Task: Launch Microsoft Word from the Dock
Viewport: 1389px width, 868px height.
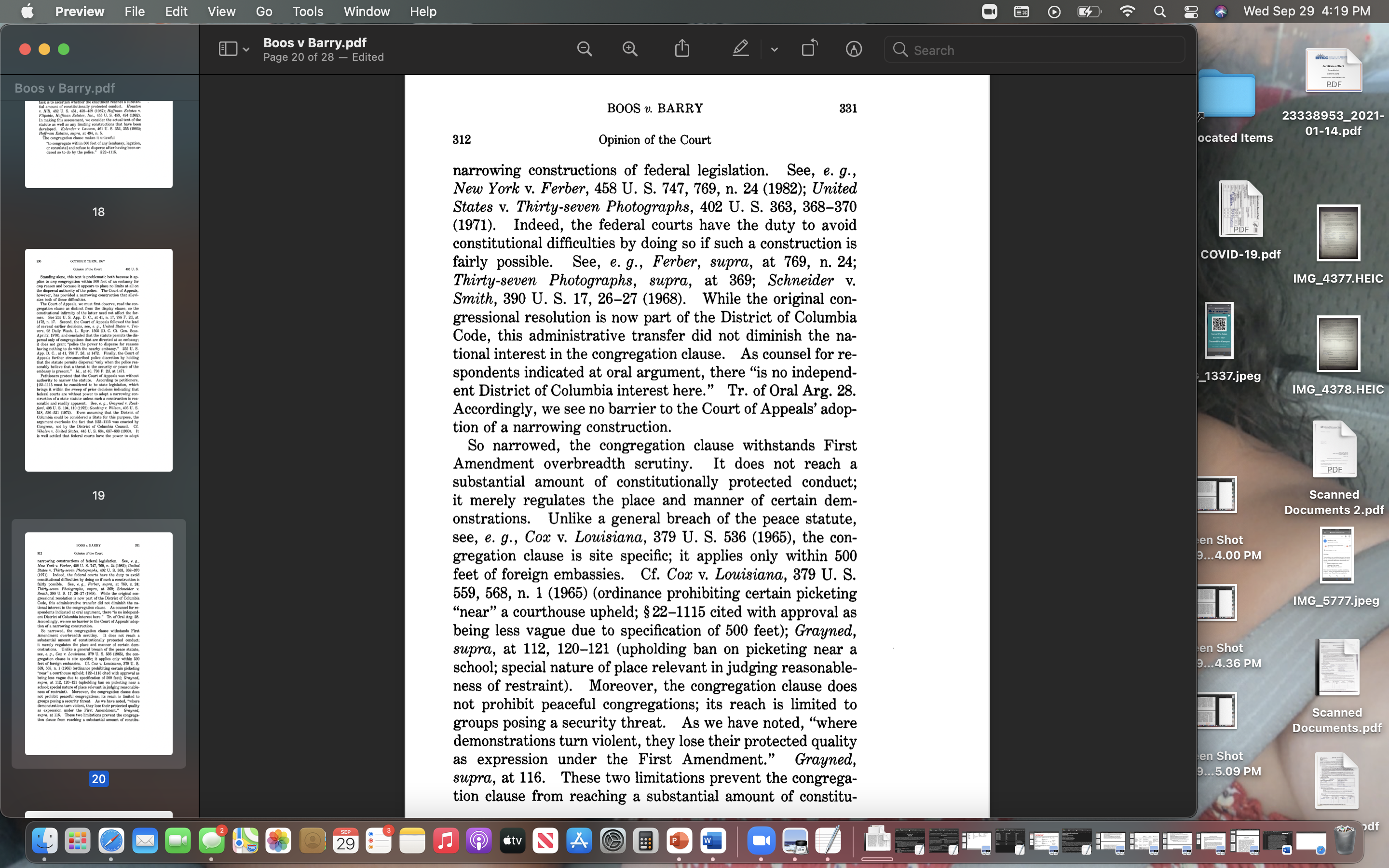Action: (712, 841)
